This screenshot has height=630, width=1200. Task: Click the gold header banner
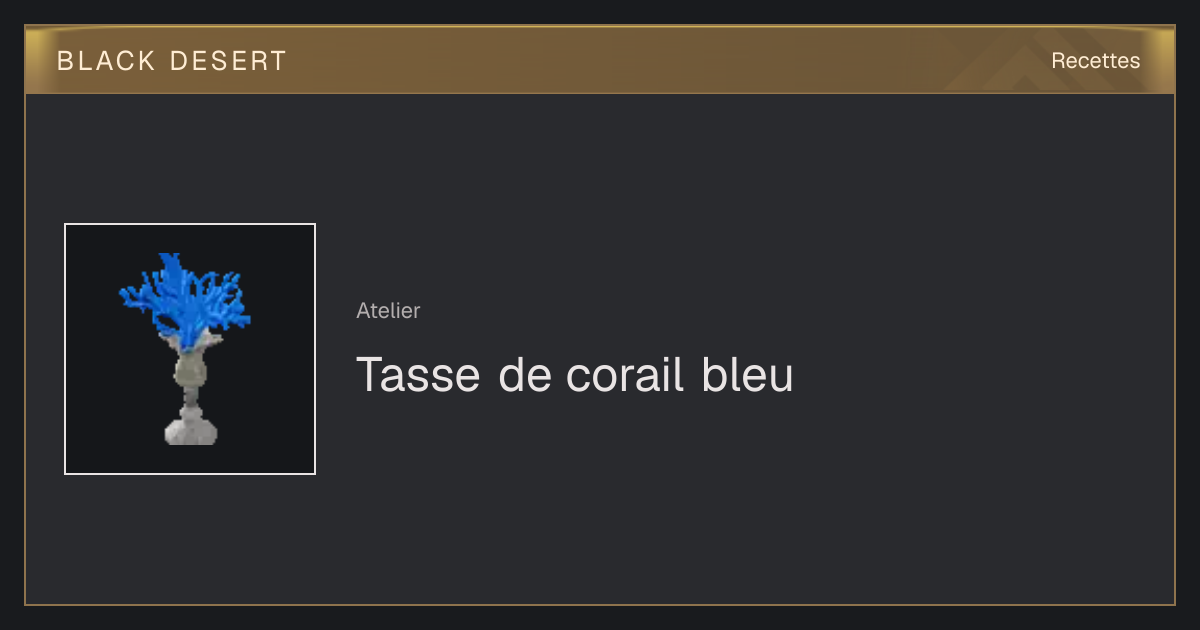(x=600, y=60)
